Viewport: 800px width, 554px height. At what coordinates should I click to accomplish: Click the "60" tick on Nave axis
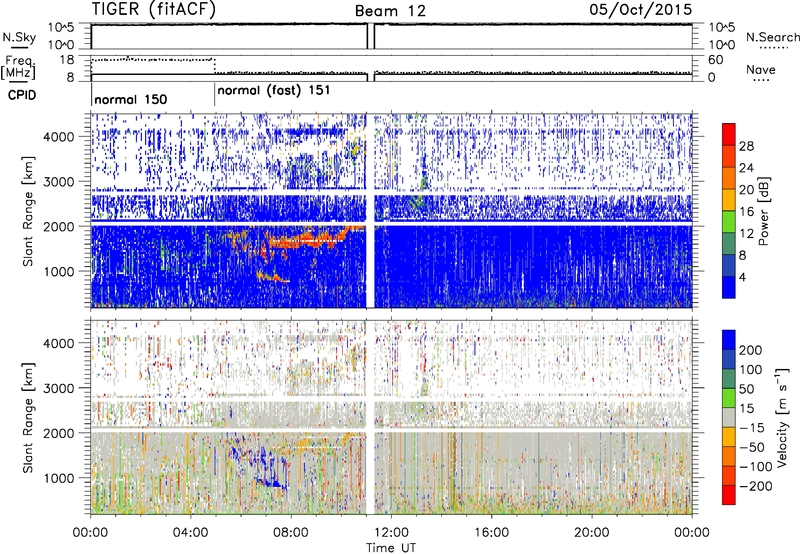[x=715, y=60]
